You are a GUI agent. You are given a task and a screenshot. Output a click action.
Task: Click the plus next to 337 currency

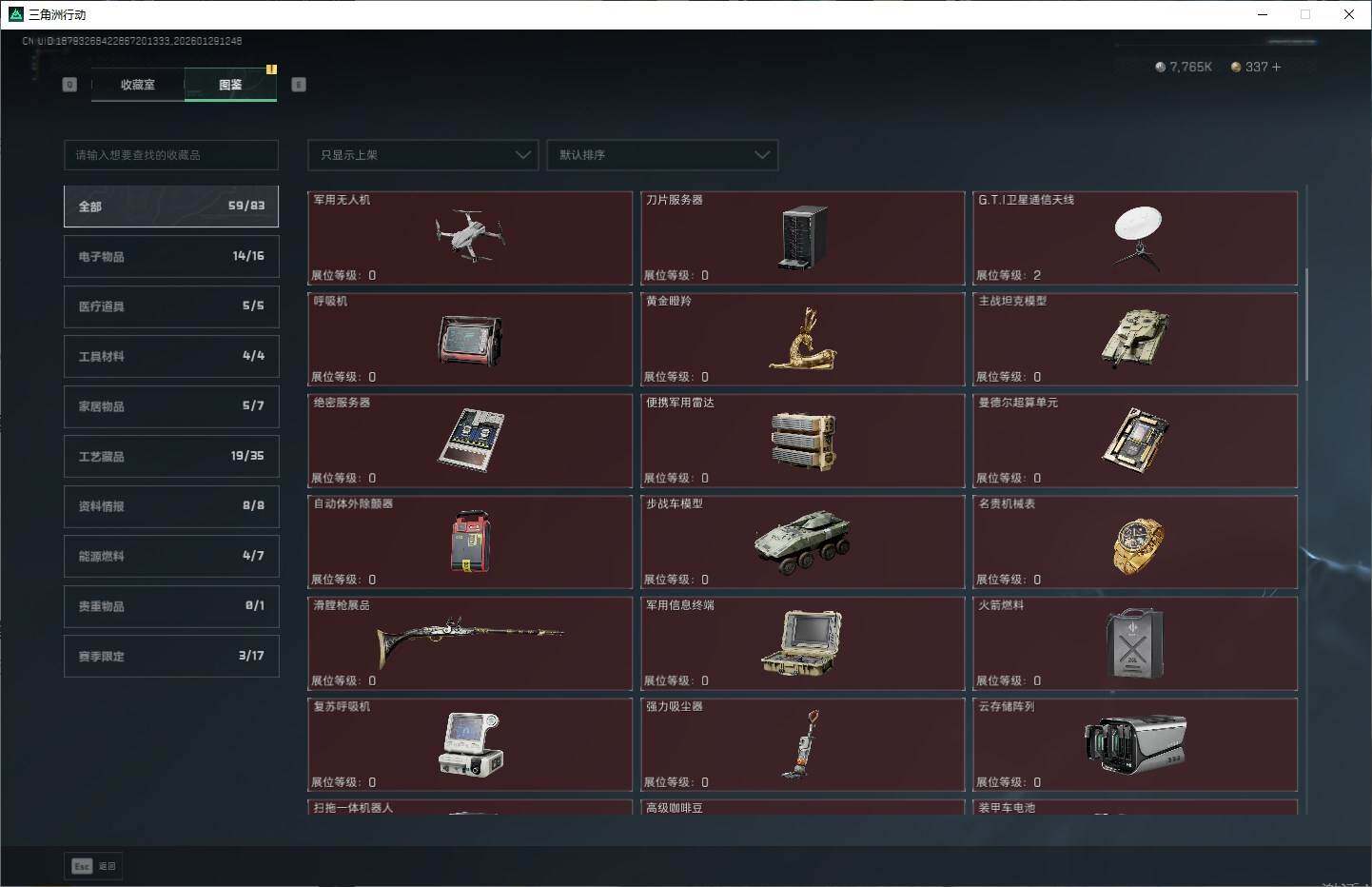(x=1277, y=68)
